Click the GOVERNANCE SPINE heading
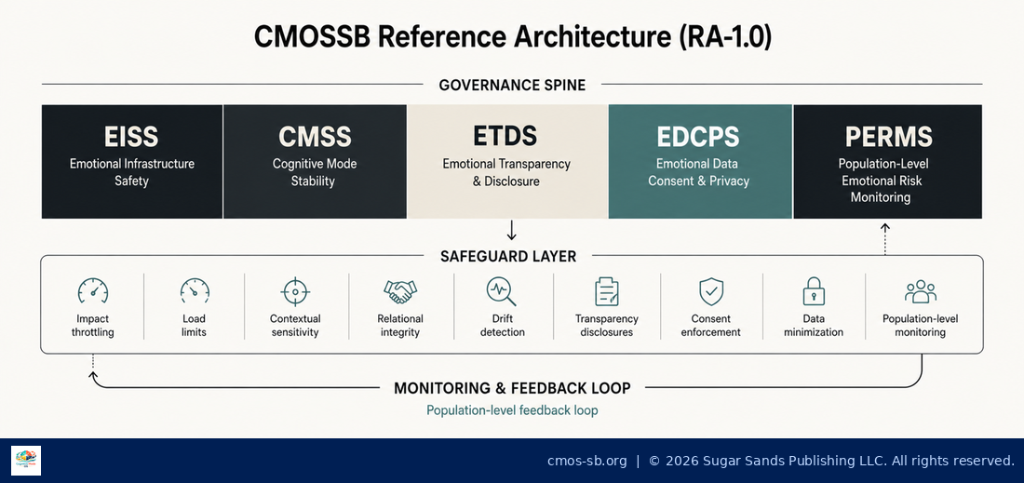1024x483 pixels. pos(512,85)
